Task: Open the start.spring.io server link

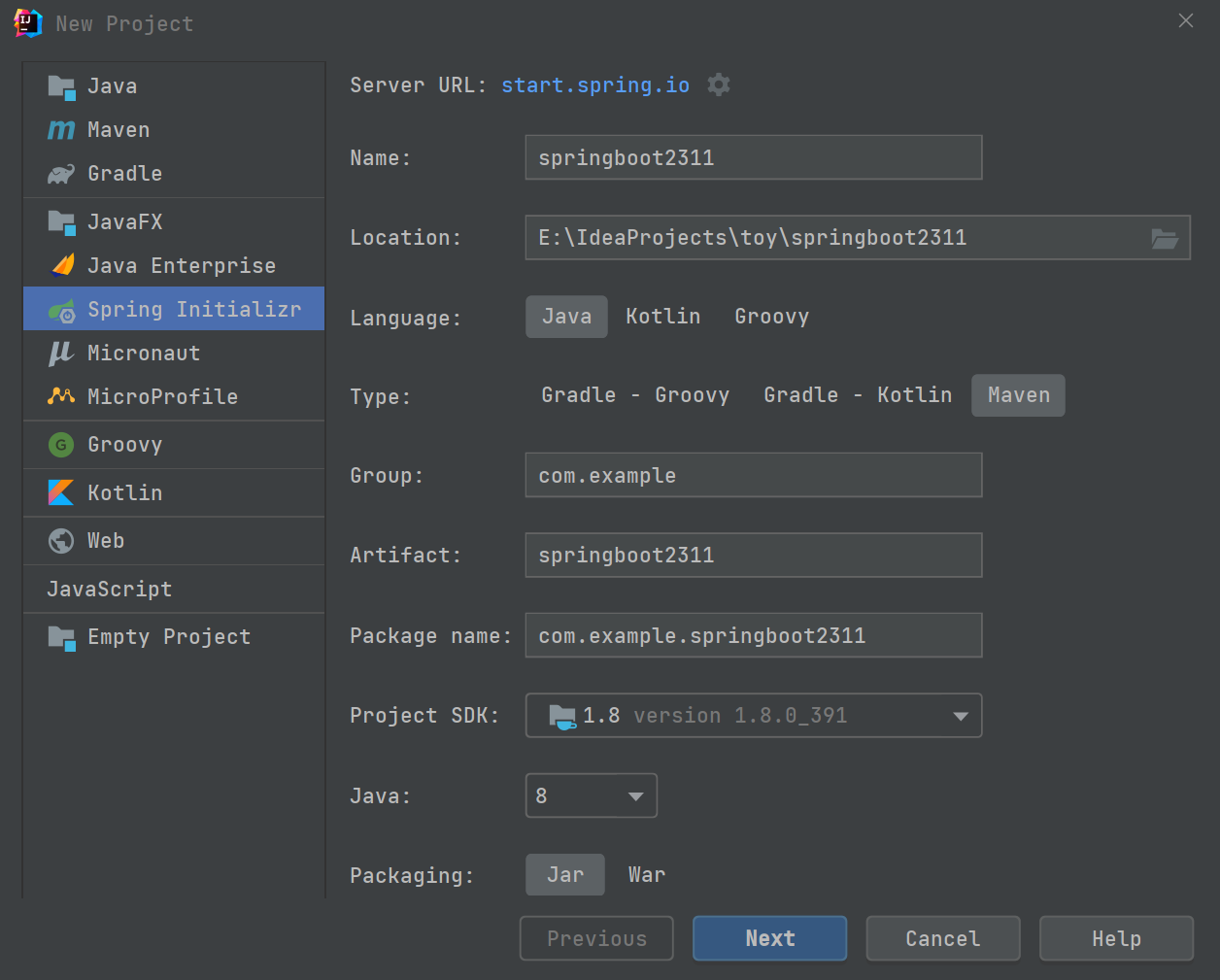Action: coord(595,85)
